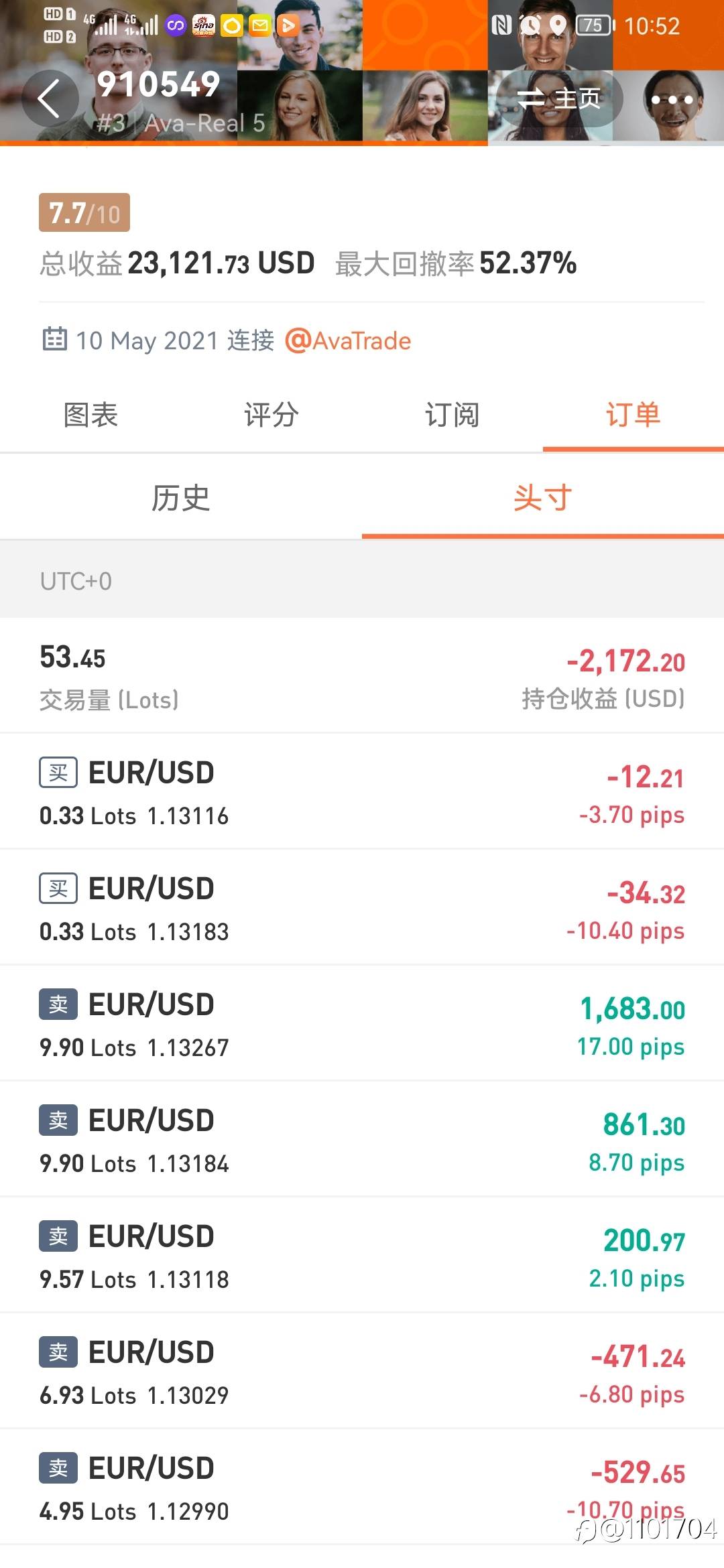Screen dimensions: 724x1568
Task: Switch to the 图表 tab
Action: tap(90, 415)
